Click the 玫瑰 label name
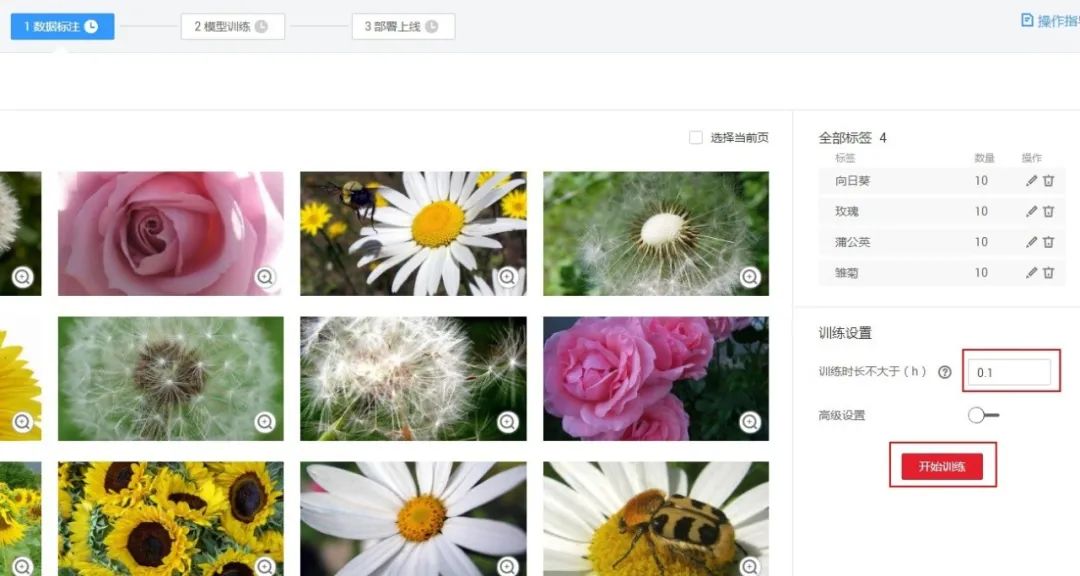This screenshot has height=576, width=1080. 847,212
